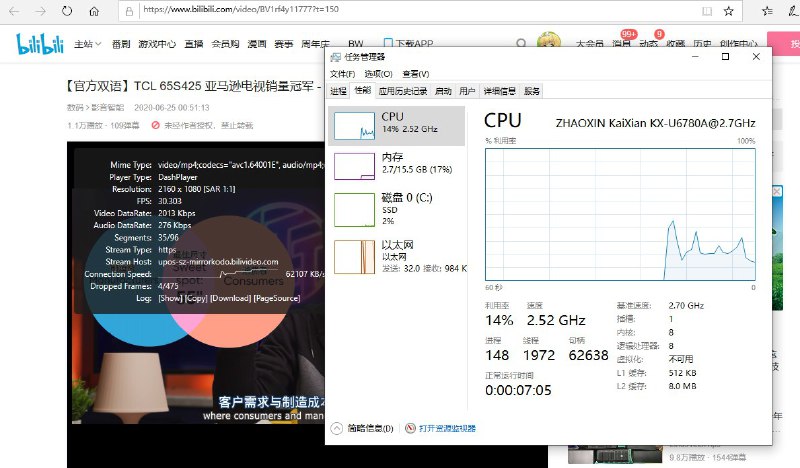Click [PageSource] in the video stats log
800x468 pixels.
(277, 298)
